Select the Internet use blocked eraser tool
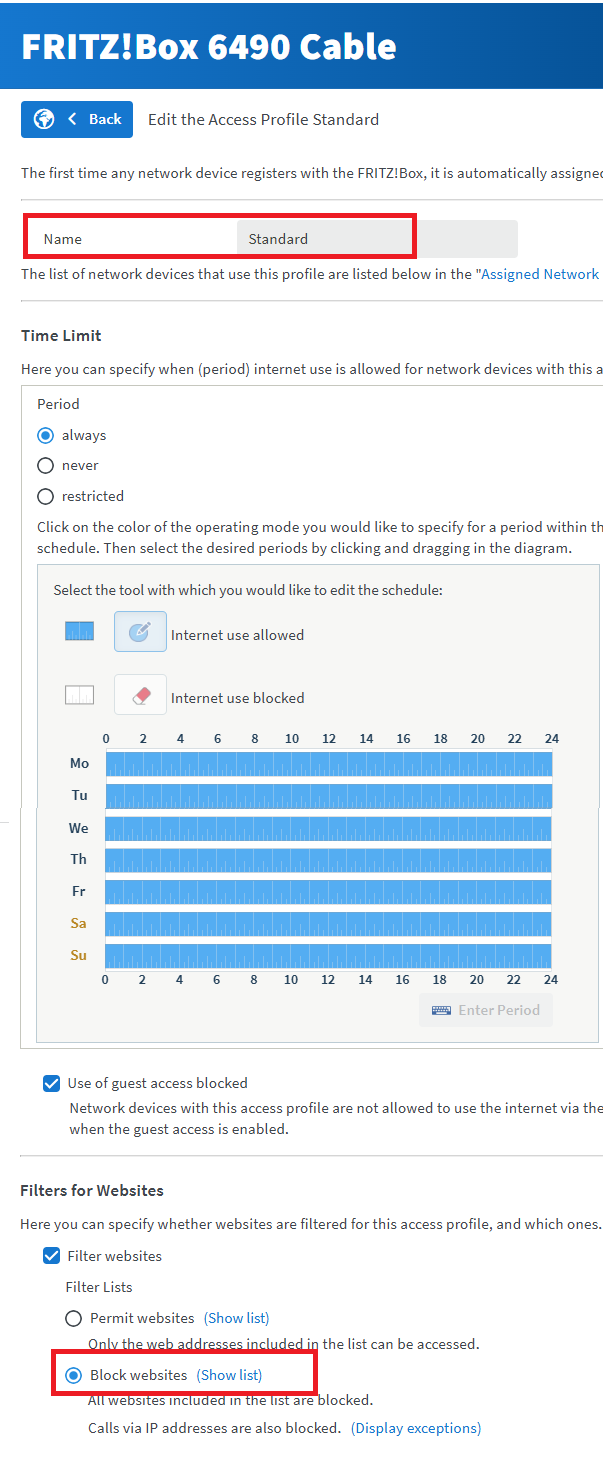603x1471 pixels. pyautogui.click(x=140, y=695)
